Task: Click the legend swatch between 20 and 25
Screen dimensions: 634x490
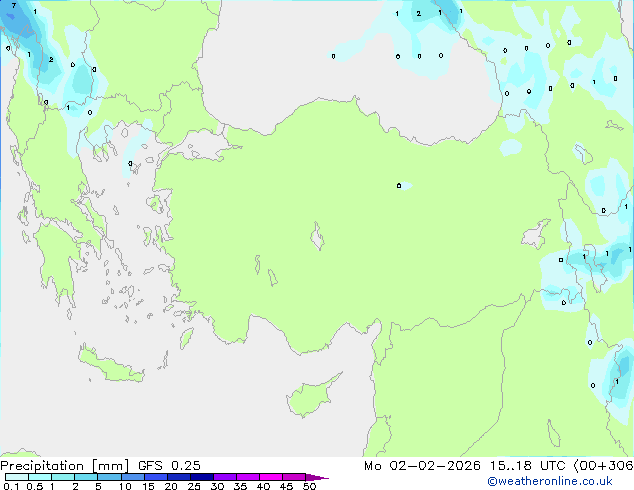Action: point(179,477)
